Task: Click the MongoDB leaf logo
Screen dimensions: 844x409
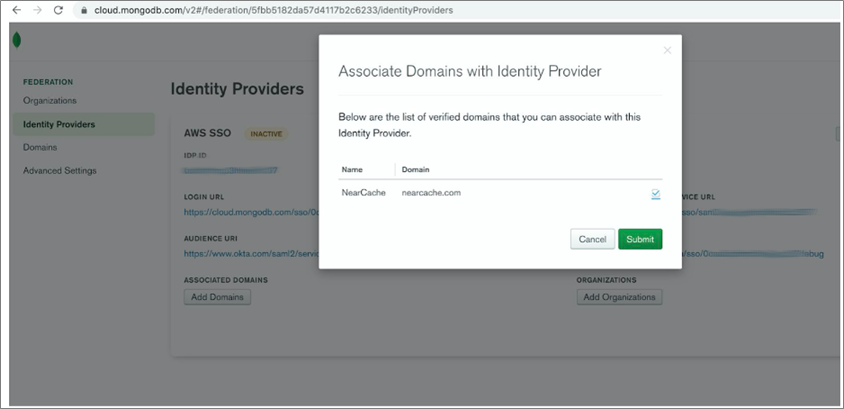Action: point(17,40)
